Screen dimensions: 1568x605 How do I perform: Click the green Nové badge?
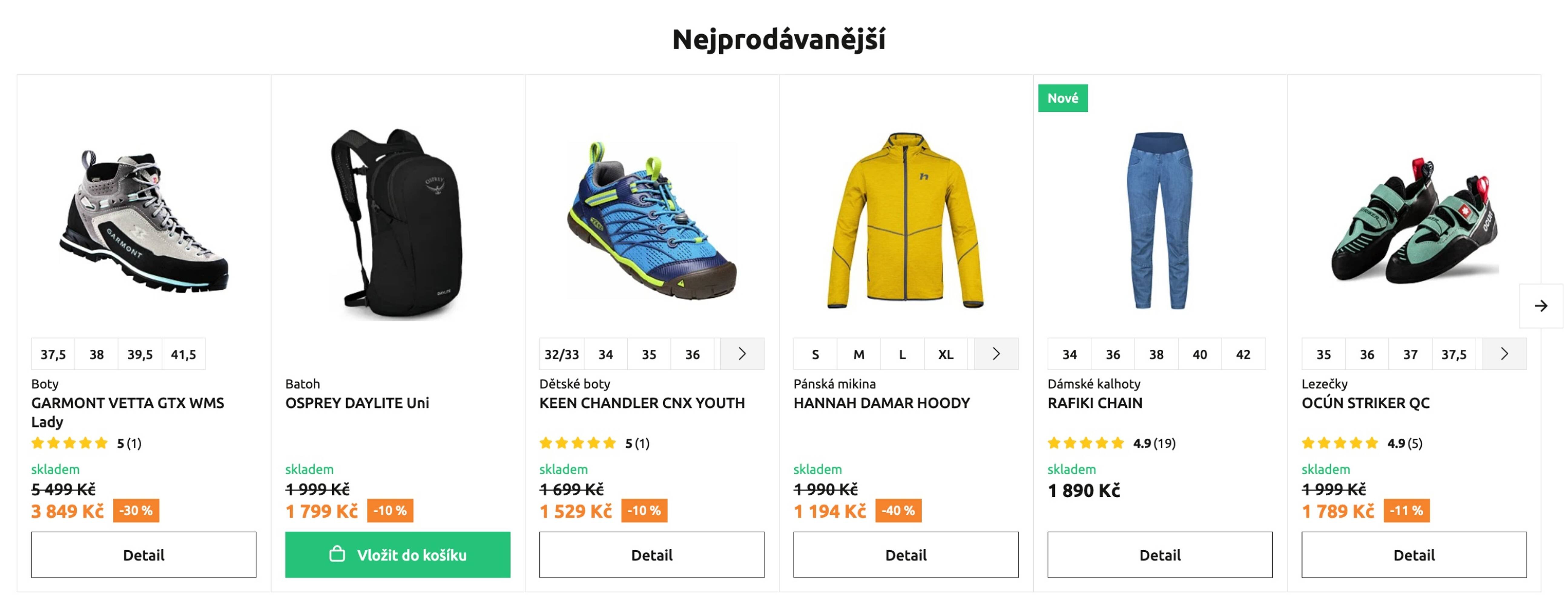[1062, 98]
